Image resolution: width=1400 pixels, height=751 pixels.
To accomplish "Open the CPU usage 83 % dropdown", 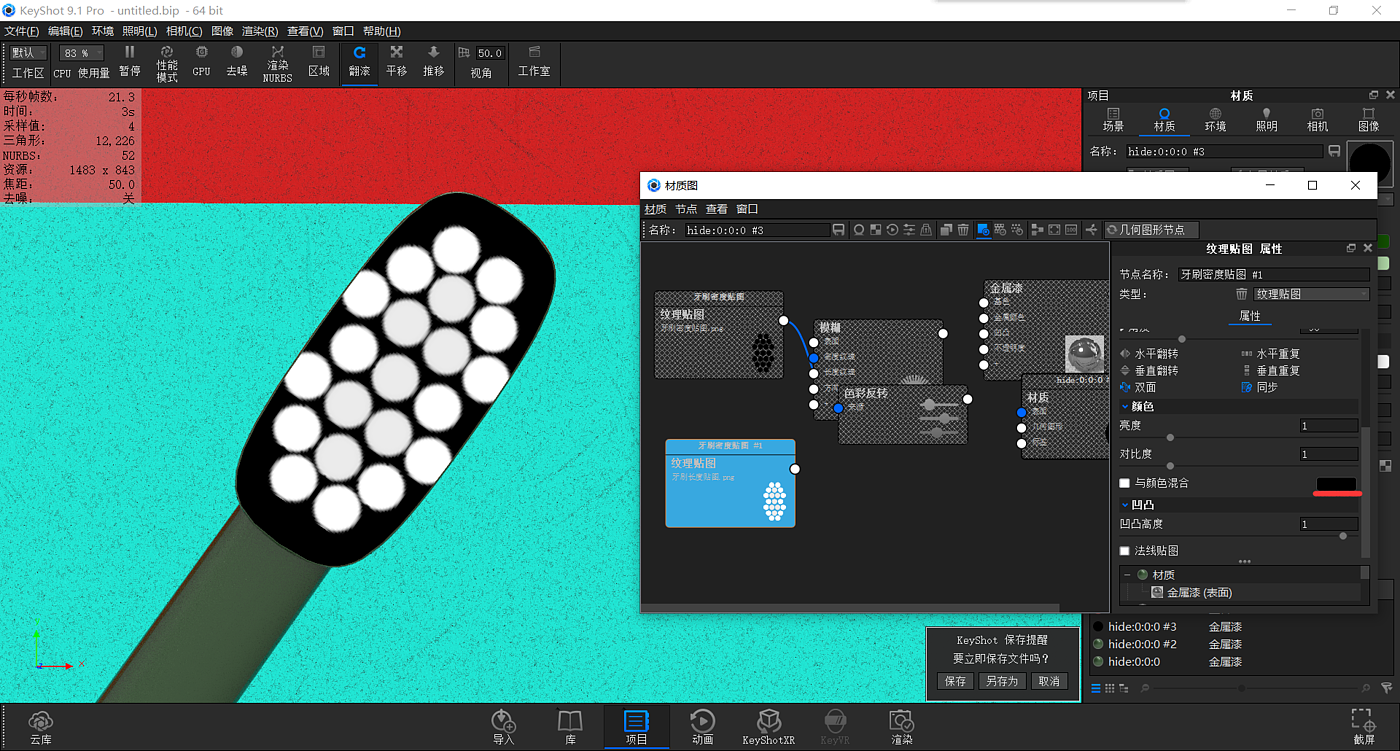I will coord(81,53).
